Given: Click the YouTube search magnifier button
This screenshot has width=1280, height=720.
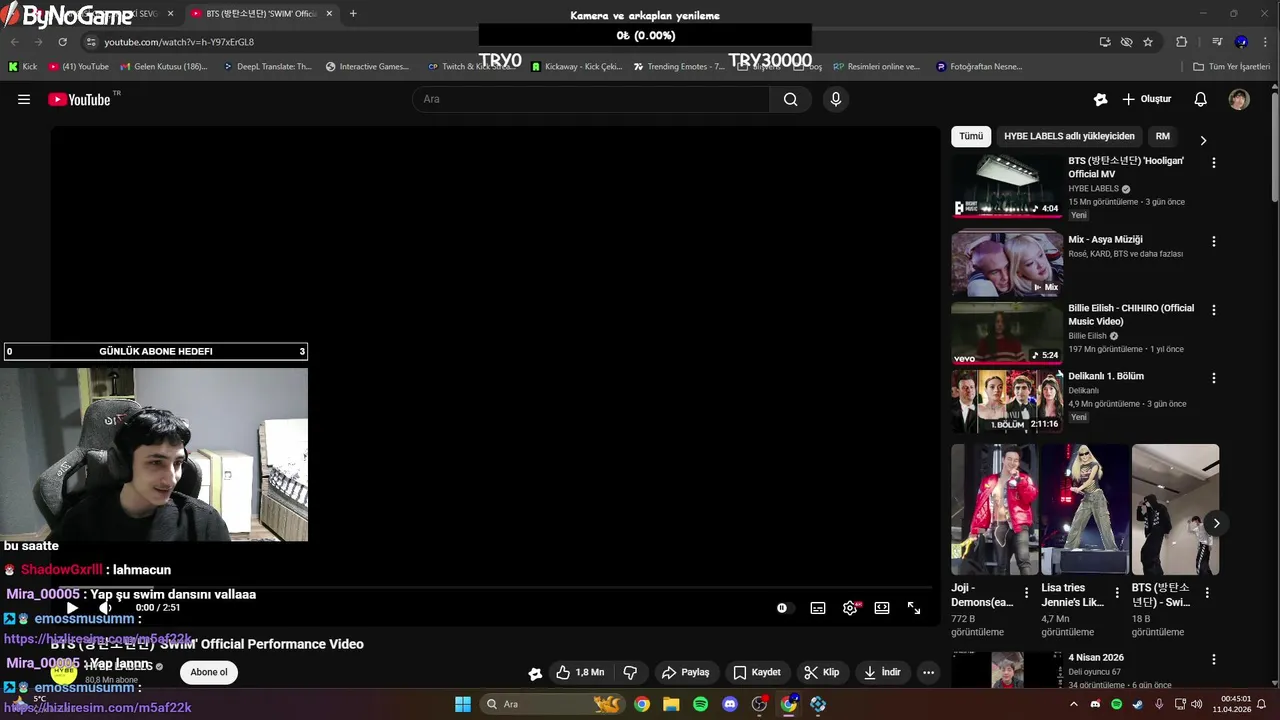Looking at the screenshot, I should 790,99.
